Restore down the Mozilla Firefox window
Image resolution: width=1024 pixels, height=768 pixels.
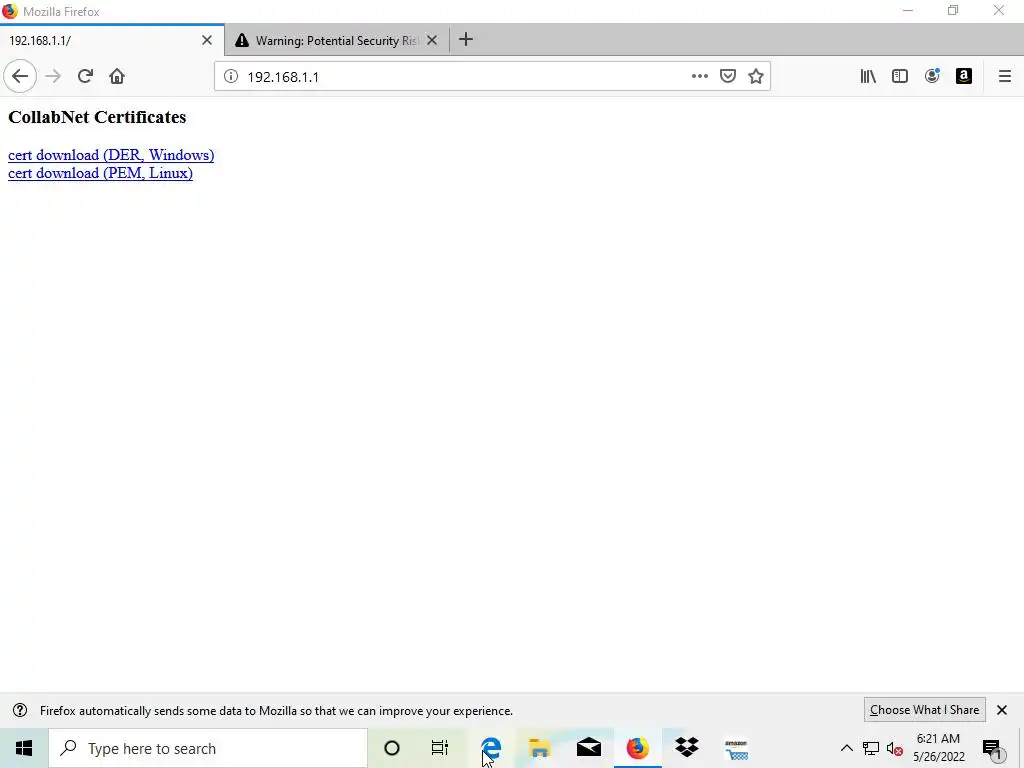tap(953, 10)
